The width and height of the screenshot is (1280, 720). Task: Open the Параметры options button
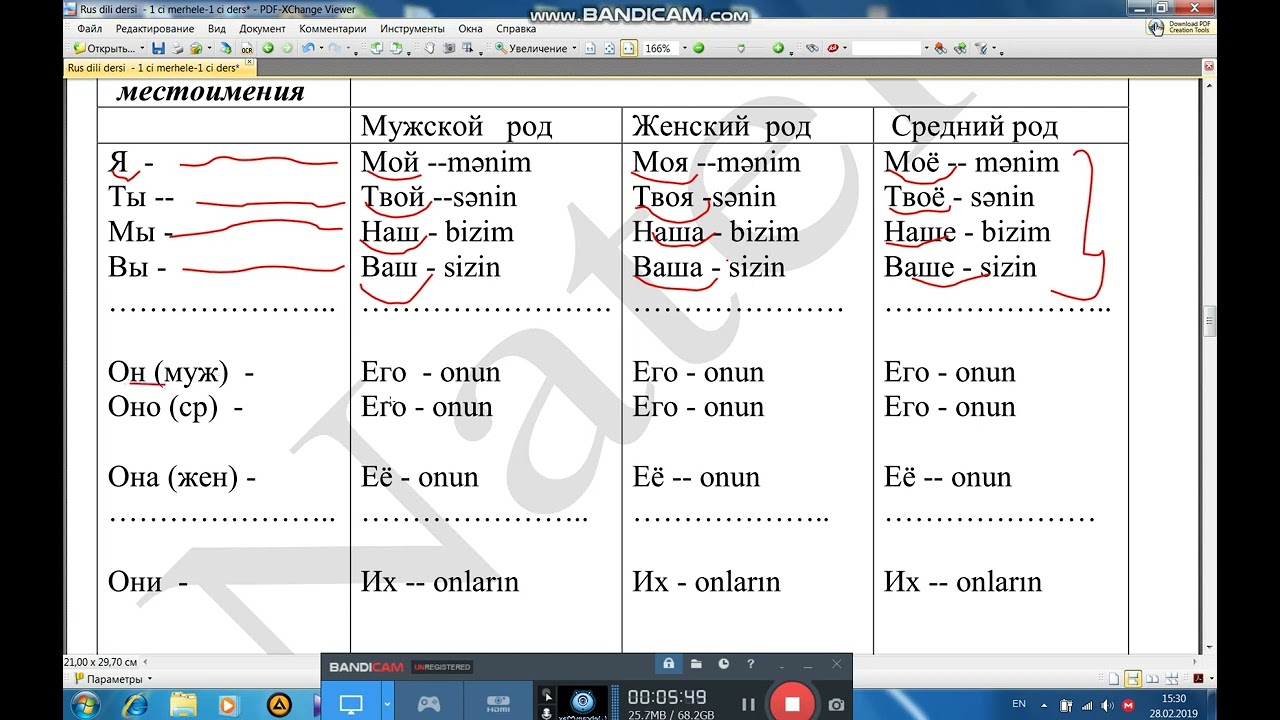click(113, 679)
